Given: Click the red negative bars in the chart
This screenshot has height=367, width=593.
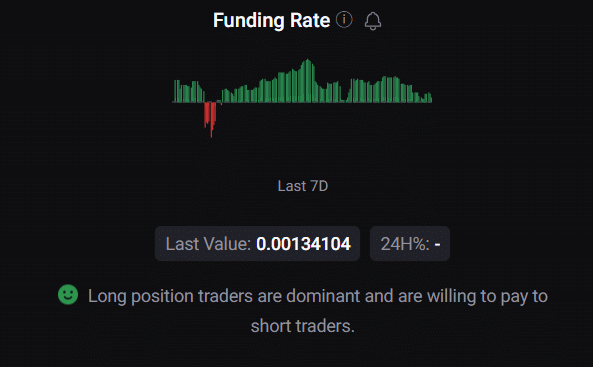Looking at the screenshot, I should (210, 117).
